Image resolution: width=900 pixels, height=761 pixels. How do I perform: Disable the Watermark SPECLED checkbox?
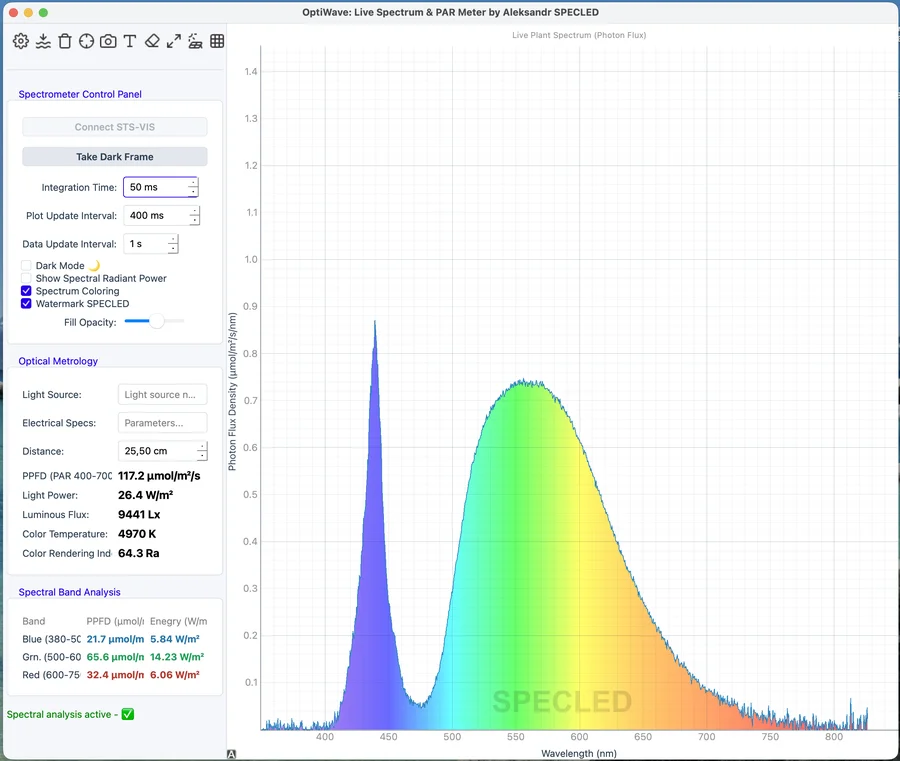pyautogui.click(x=26, y=304)
